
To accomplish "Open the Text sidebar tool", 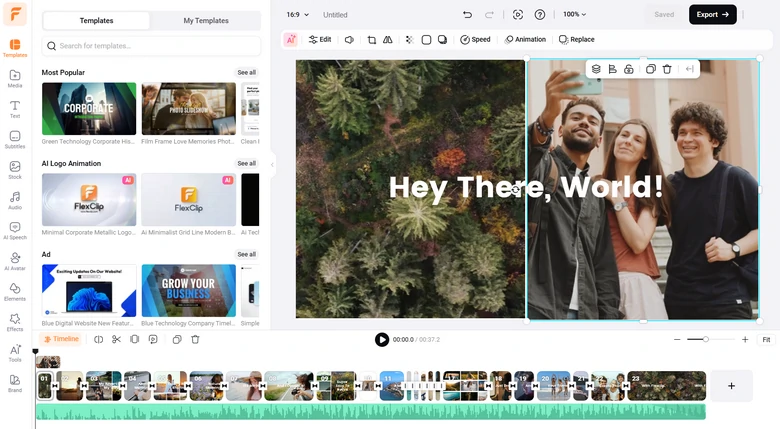I will click(15, 109).
